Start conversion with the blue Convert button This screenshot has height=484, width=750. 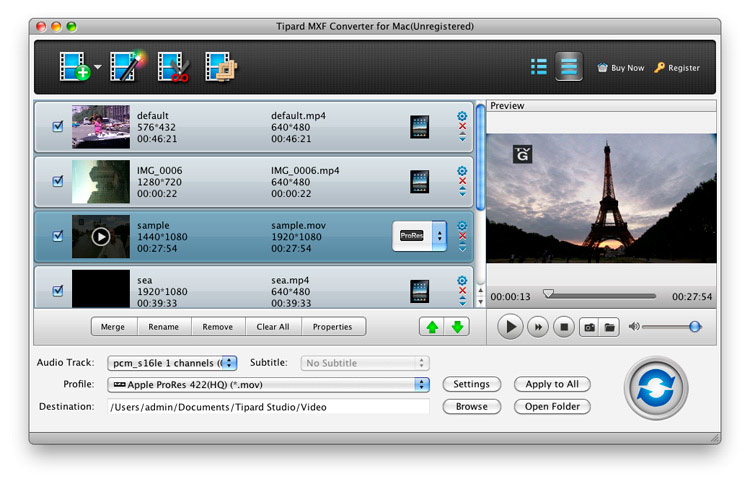(x=656, y=388)
